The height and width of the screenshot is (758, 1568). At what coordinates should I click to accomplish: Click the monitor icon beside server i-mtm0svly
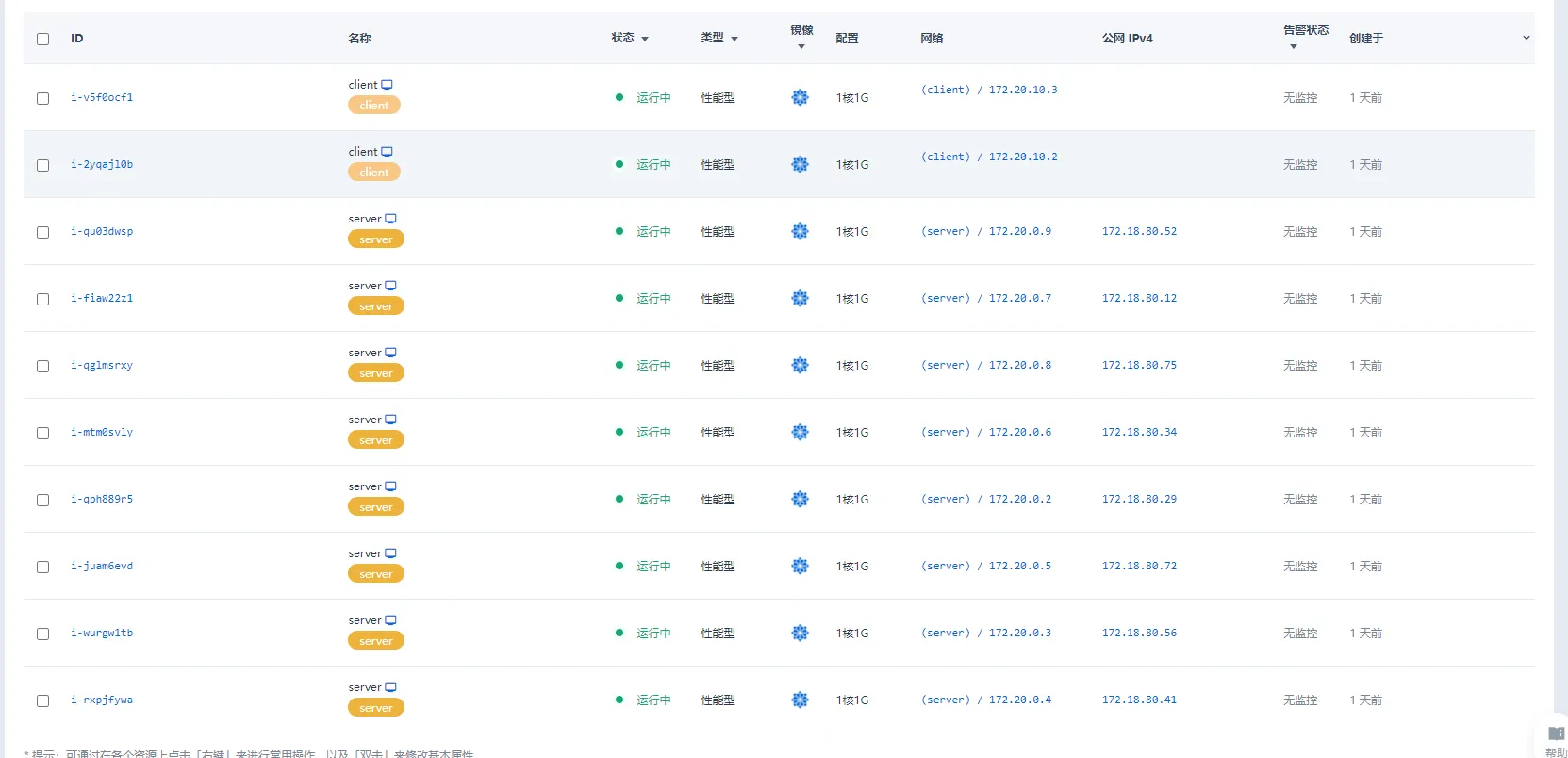click(x=390, y=420)
